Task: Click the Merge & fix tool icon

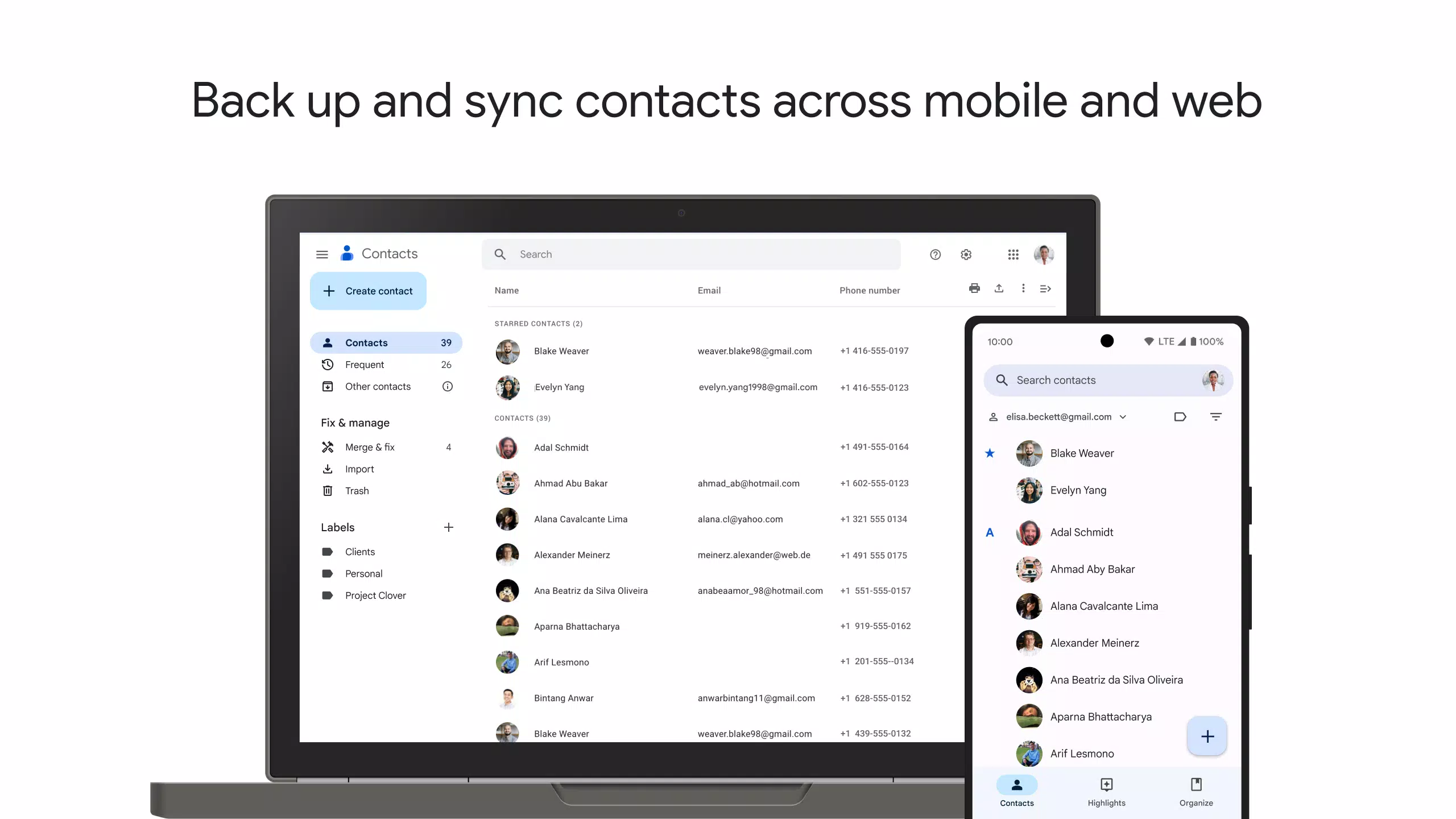Action: [x=327, y=447]
